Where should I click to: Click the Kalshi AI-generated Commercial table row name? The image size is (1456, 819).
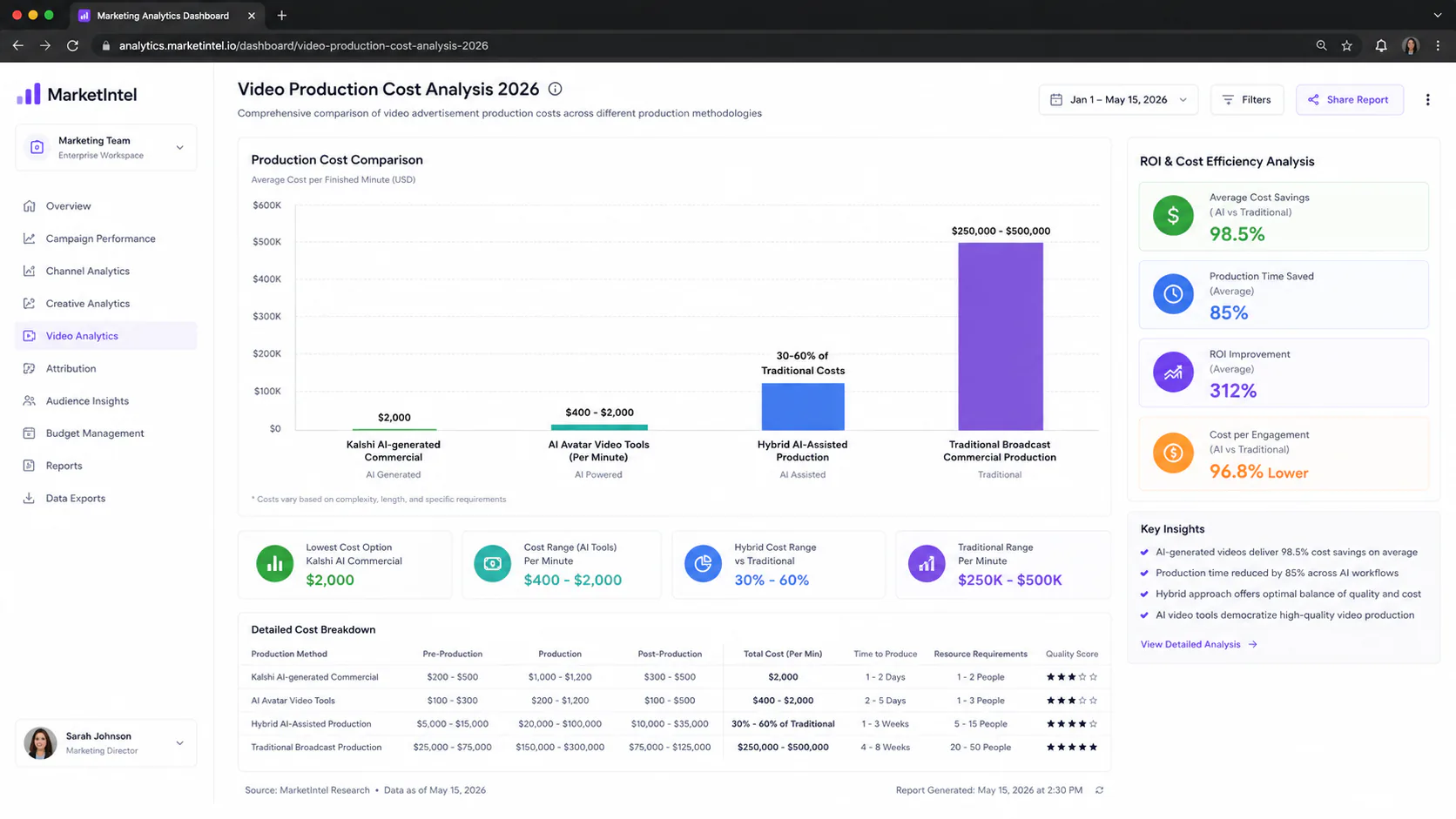(x=314, y=677)
